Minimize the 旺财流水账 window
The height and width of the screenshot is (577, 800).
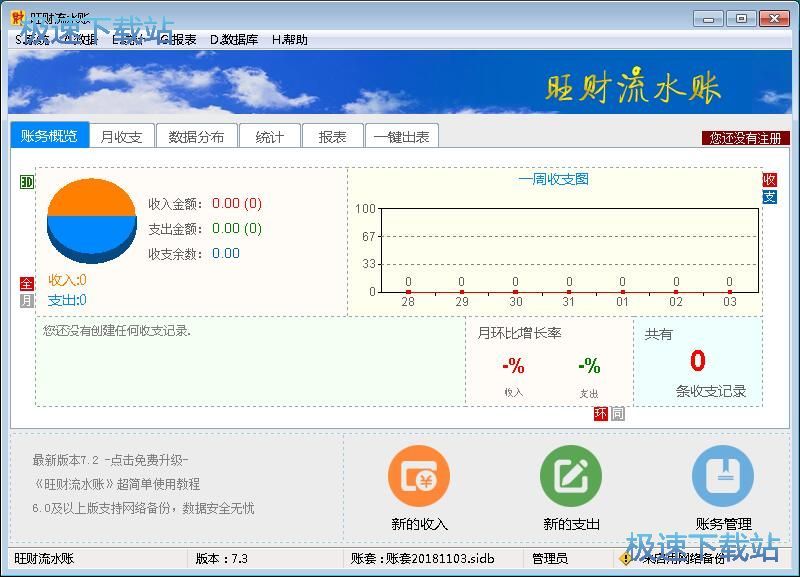pyautogui.click(x=708, y=19)
